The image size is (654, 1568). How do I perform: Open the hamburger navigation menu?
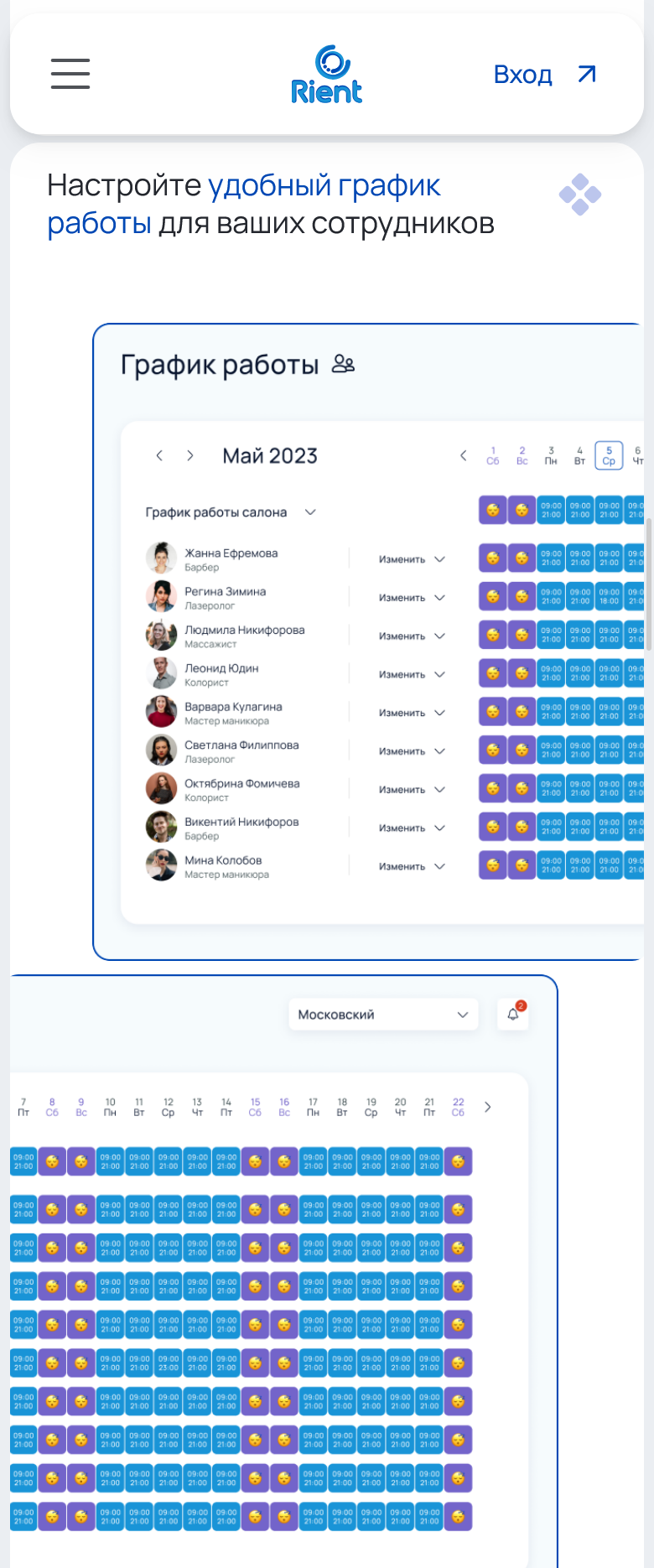(x=70, y=74)
